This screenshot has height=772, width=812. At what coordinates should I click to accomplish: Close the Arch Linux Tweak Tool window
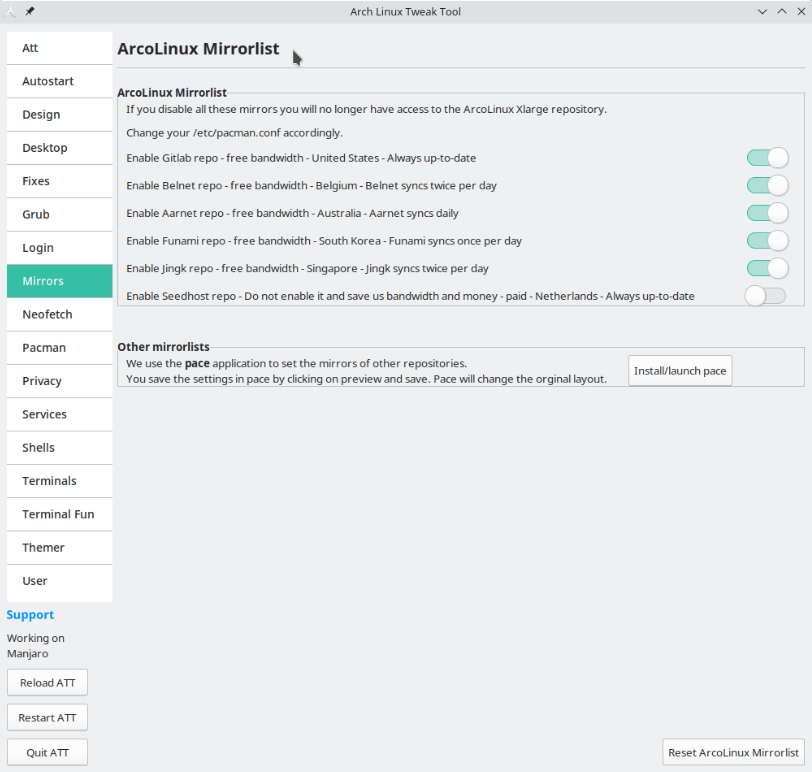801,11
